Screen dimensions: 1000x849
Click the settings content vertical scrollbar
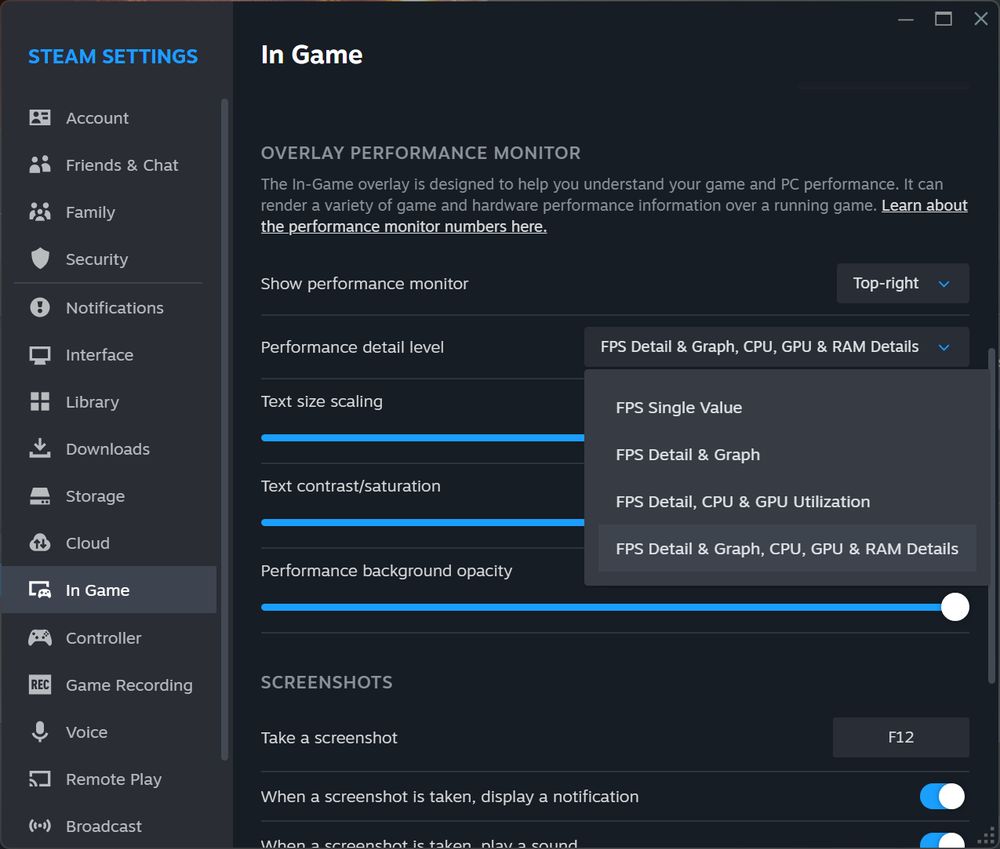click(x=990, y=517)
